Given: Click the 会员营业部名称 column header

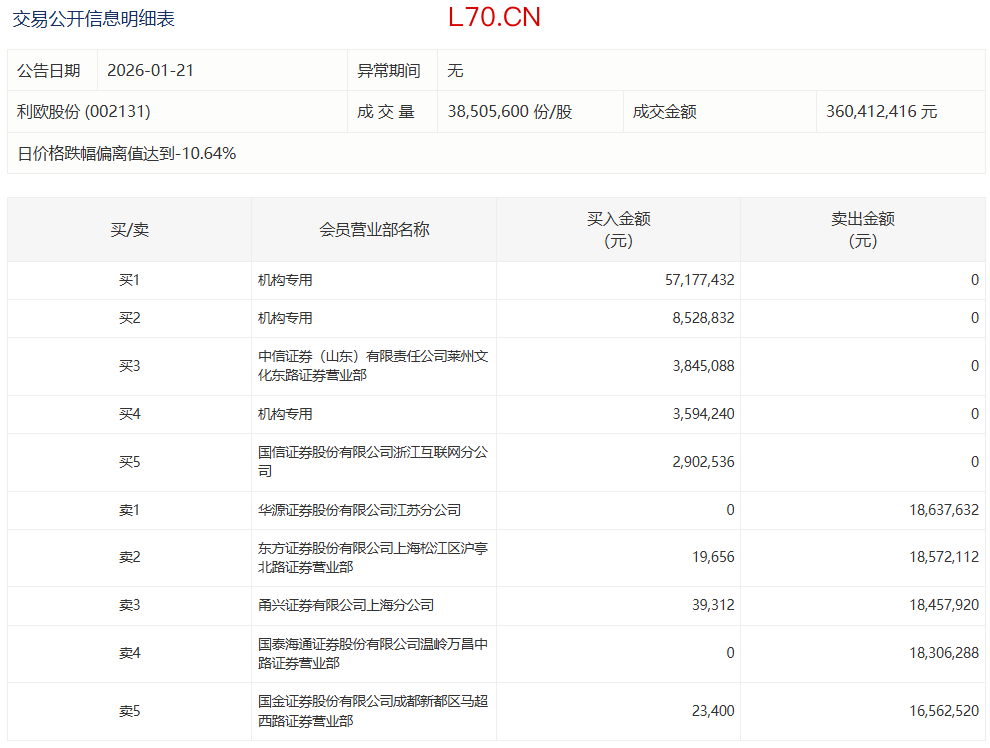Looking at the screenshot, I should (373, 230).
